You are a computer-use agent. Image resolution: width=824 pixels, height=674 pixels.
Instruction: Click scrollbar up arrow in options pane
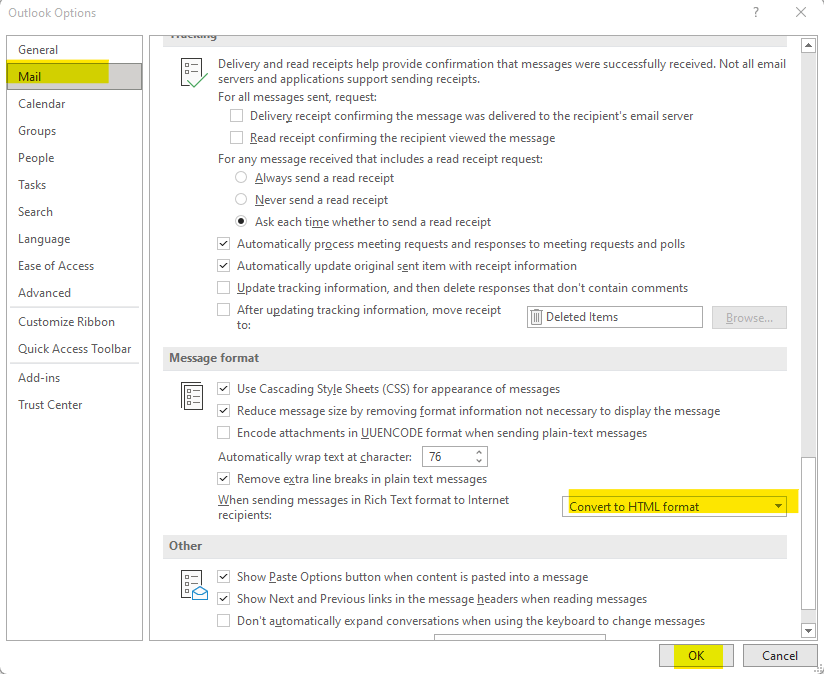coord(808,46)
